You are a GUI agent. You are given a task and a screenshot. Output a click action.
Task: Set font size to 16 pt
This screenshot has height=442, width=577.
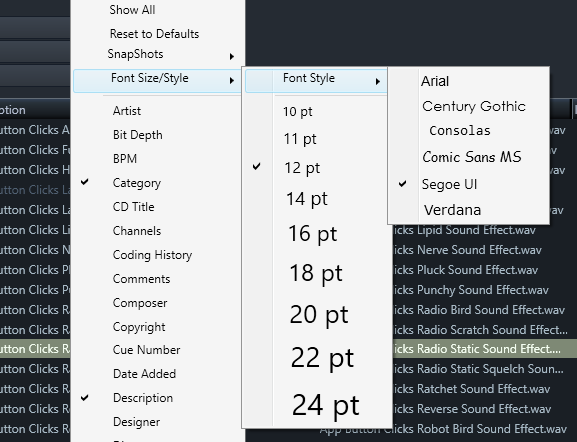(312, 234)
